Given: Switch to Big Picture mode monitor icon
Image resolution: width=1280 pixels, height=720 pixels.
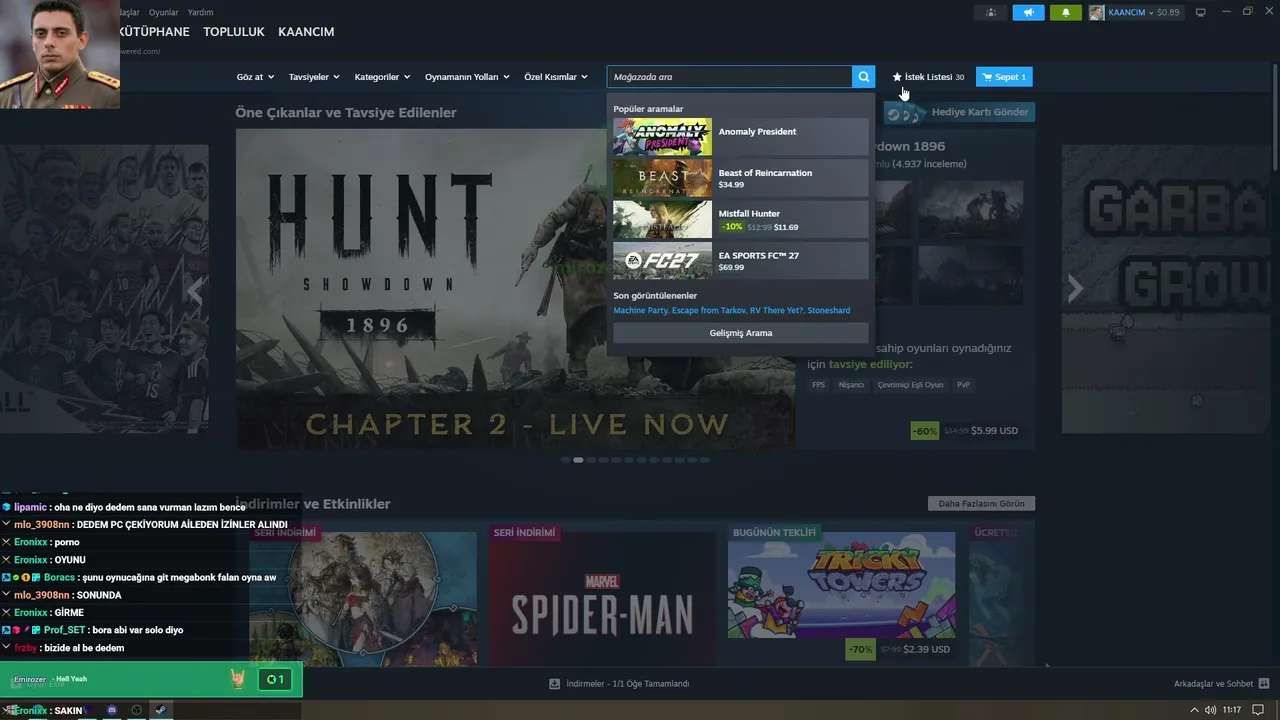Looking at the screenshot, I should coord(1201,13).
